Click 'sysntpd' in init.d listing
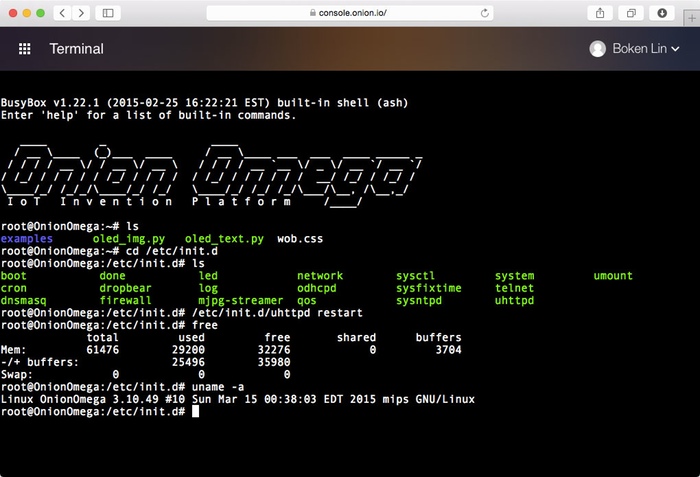The height and width of the screenshot is (477, 700). [419, 301]
